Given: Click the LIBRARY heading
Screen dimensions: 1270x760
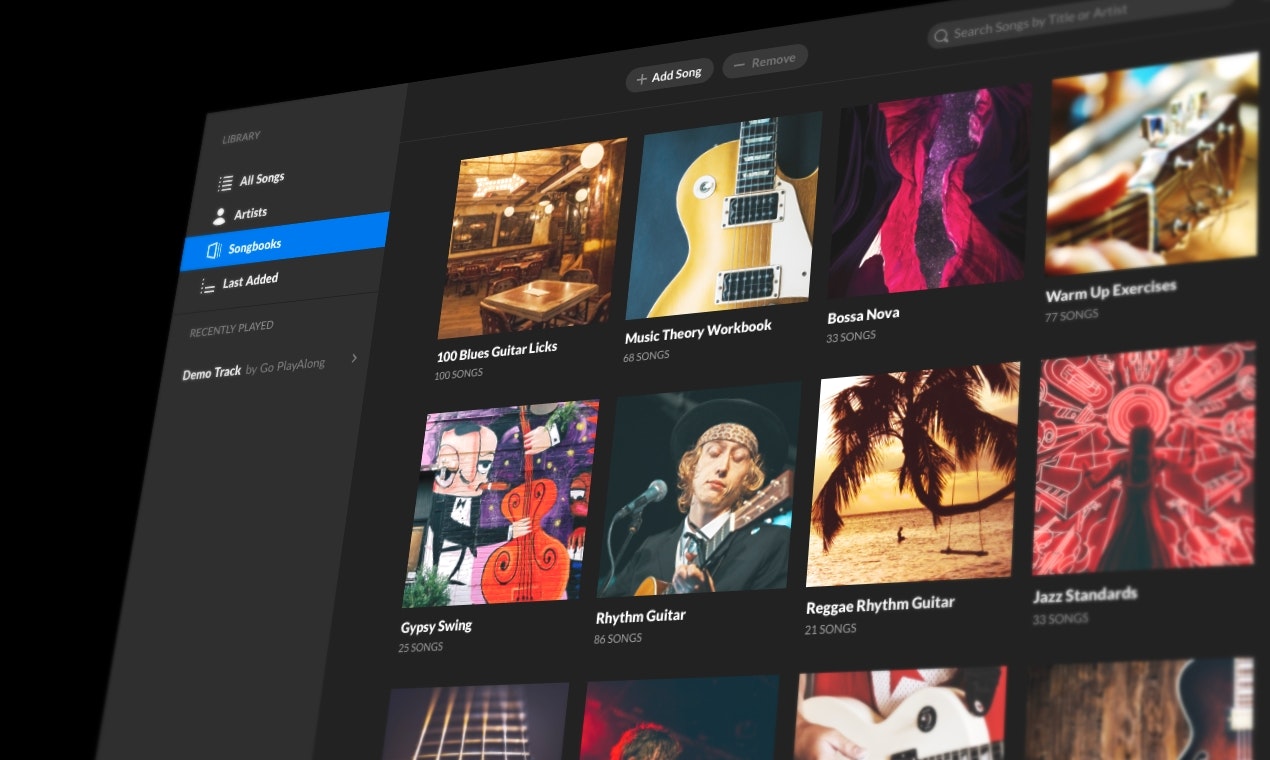Looking at the screenshot, I should point(241,137).
